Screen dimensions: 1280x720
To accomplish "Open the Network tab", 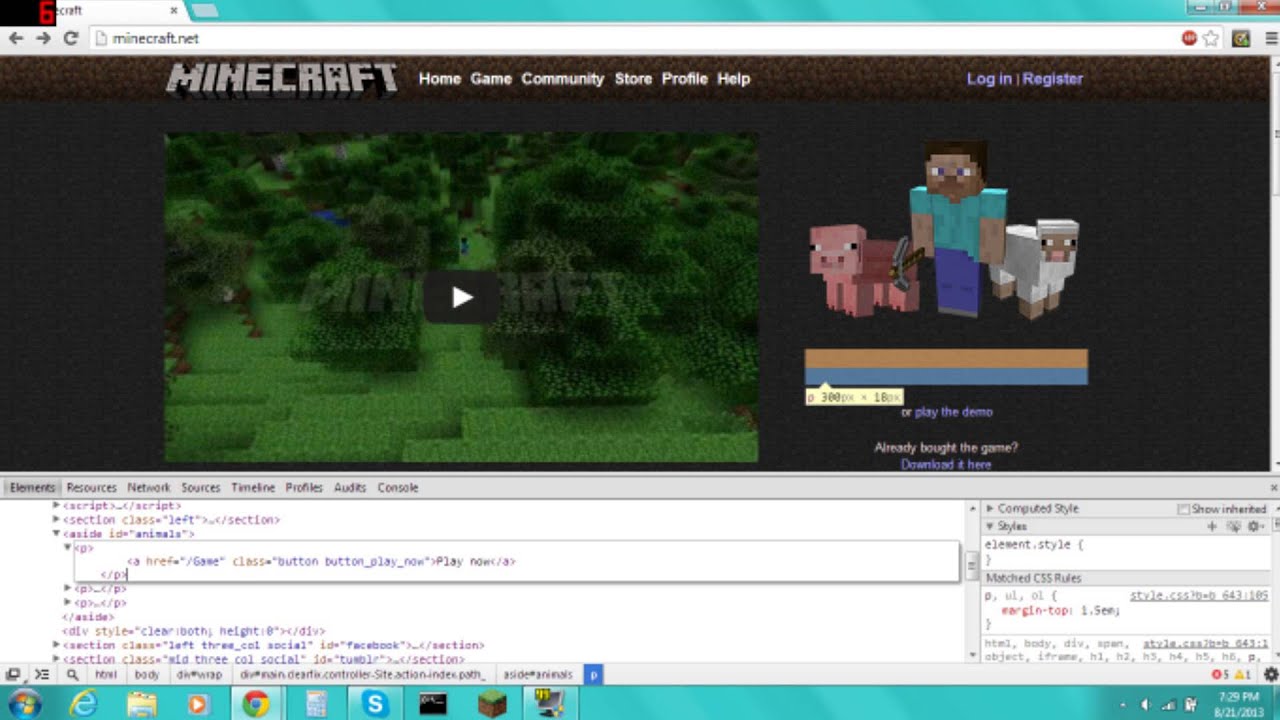I will coord(148,487).
